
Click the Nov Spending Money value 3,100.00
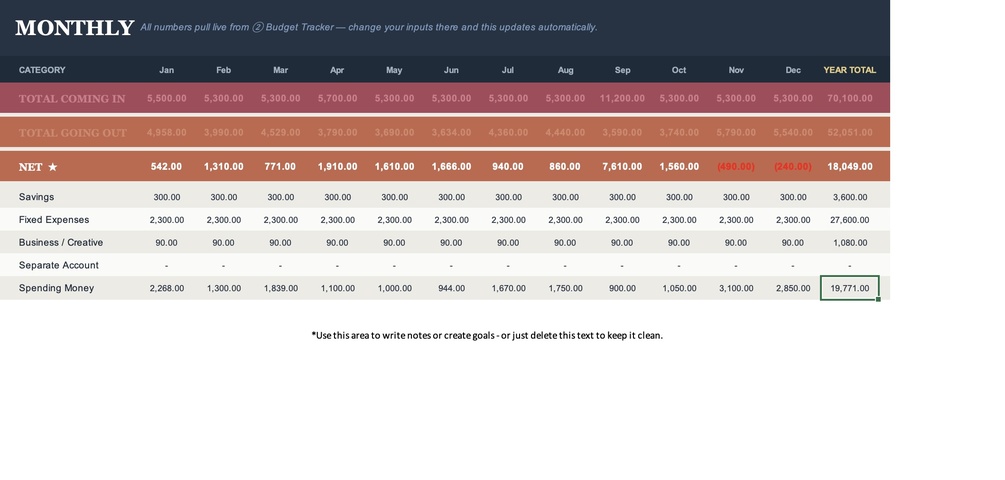736,288
